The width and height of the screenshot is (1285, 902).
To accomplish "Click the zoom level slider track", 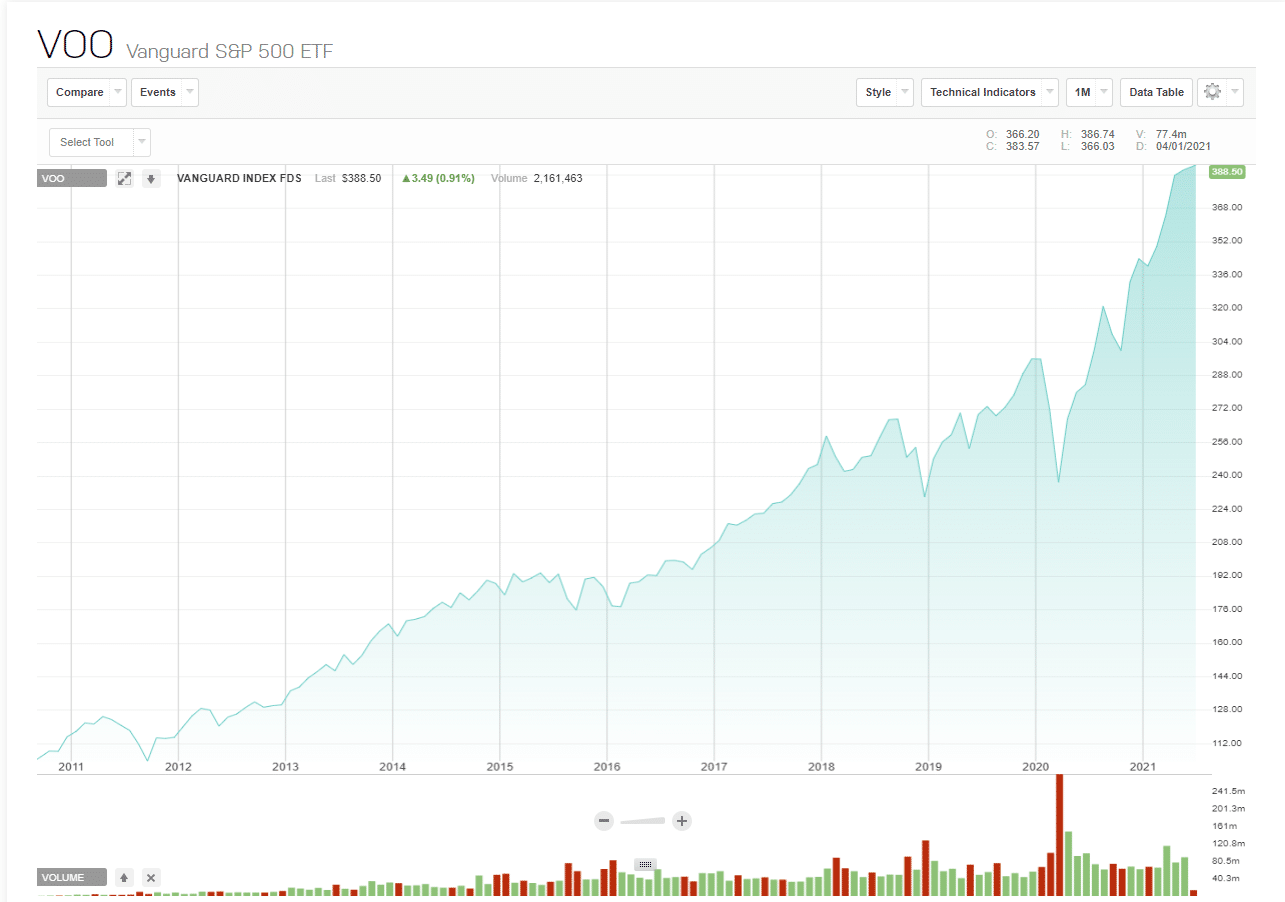I will [x=643, y=821].
